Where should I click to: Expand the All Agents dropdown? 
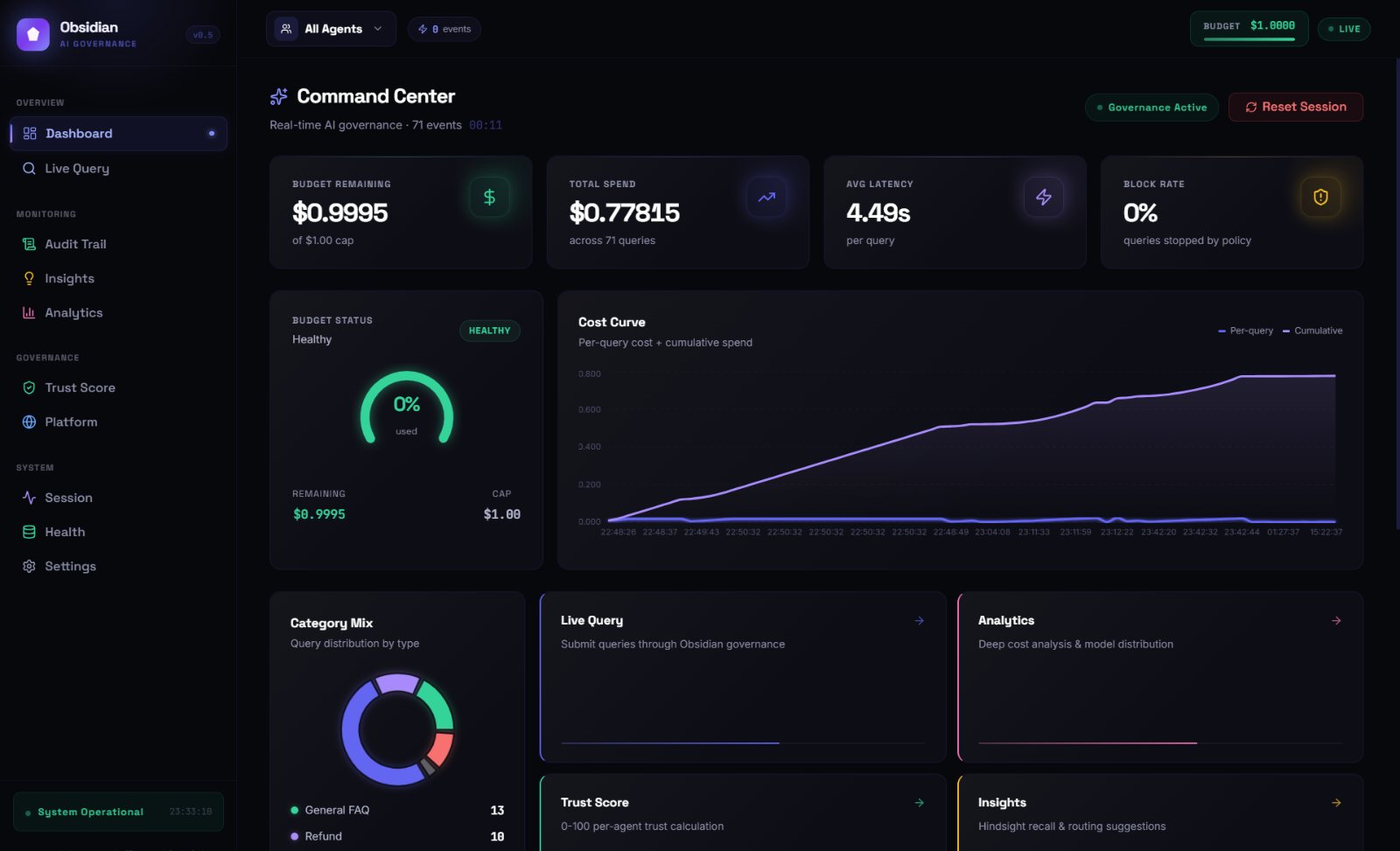click(x=331, y=29)
